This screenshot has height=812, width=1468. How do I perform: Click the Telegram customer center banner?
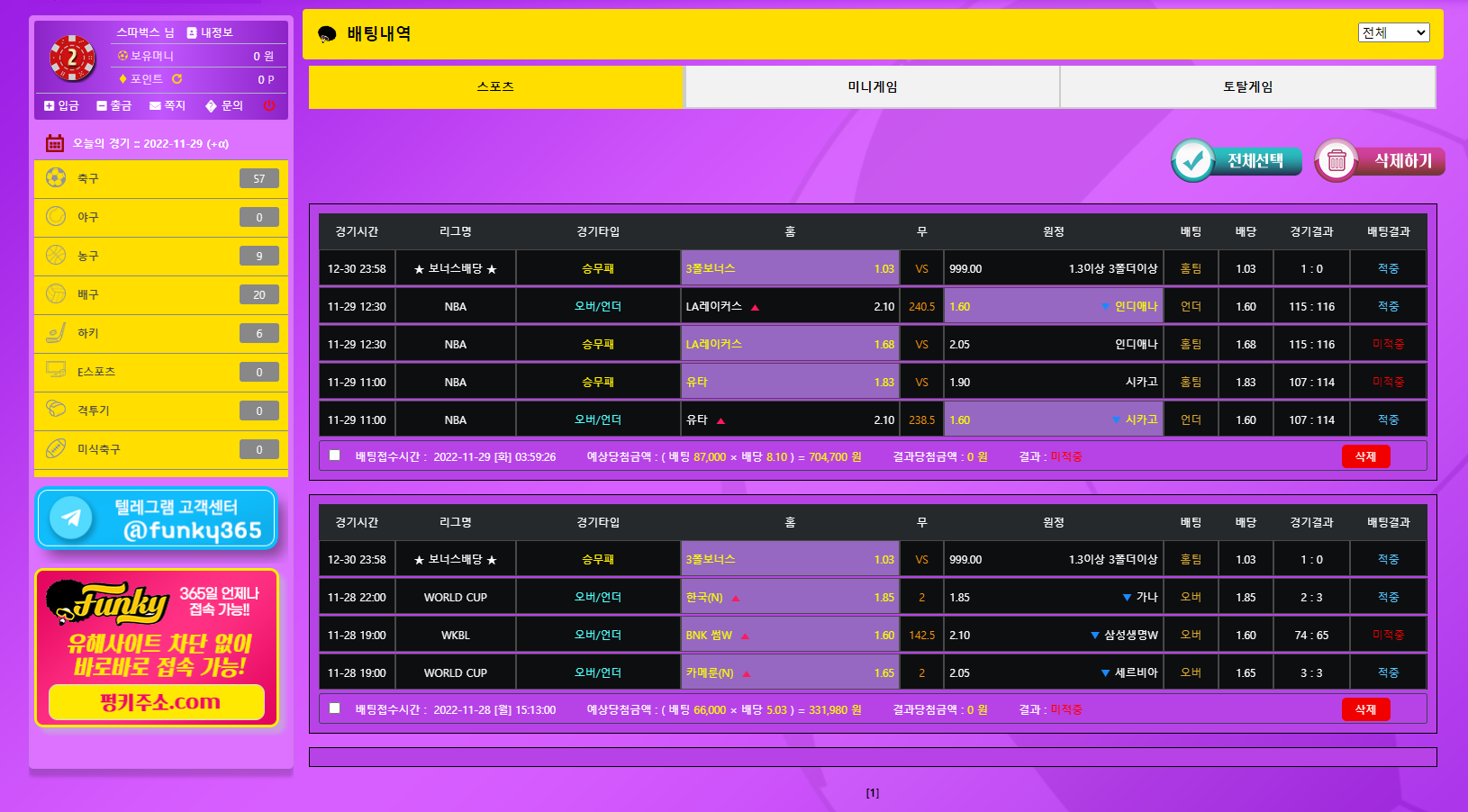[x=157, y=519]
